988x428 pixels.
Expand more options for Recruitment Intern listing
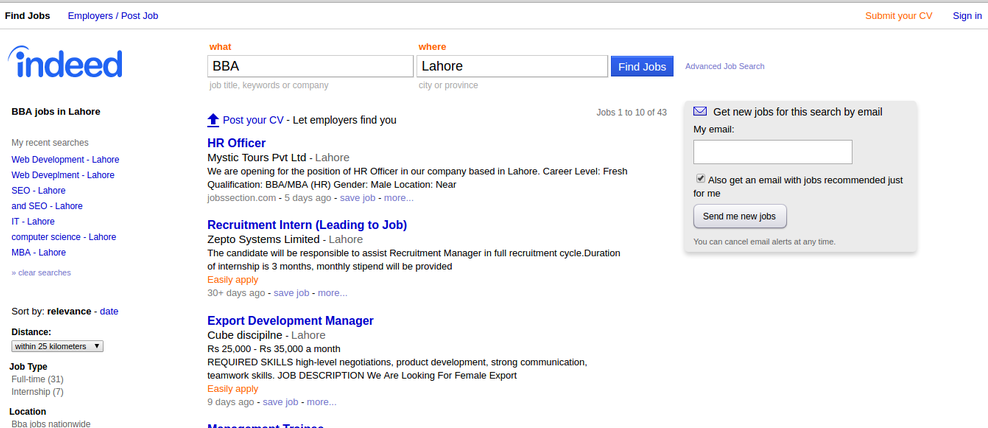(x=332, y=293)
